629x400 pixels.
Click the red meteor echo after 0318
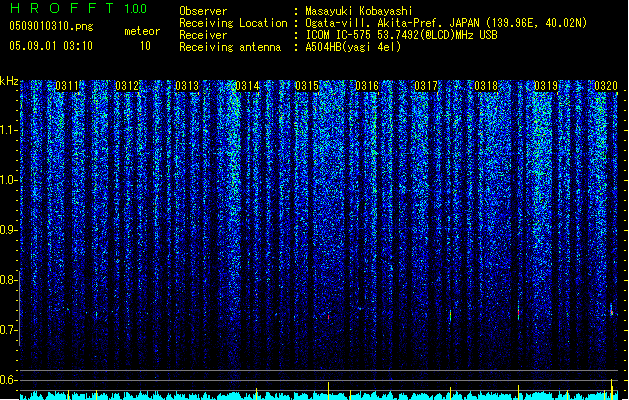[518, 313]
